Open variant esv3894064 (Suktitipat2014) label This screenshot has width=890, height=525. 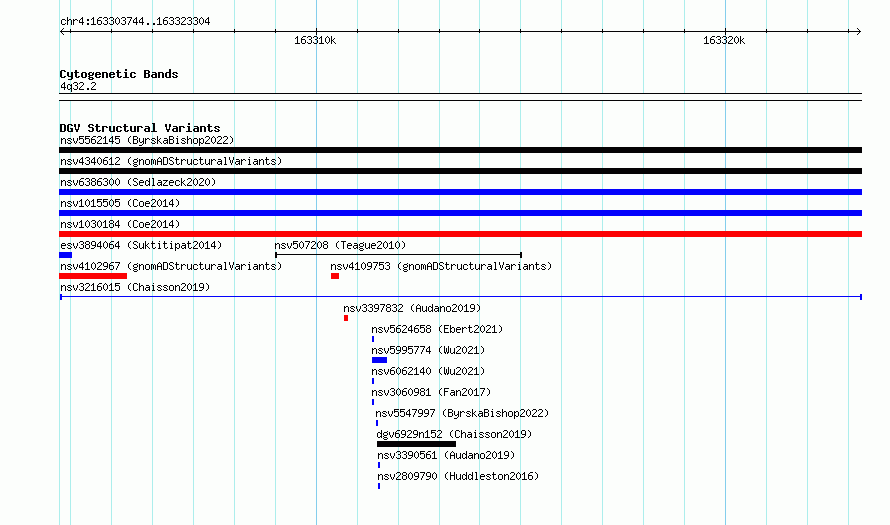point(141,246)
